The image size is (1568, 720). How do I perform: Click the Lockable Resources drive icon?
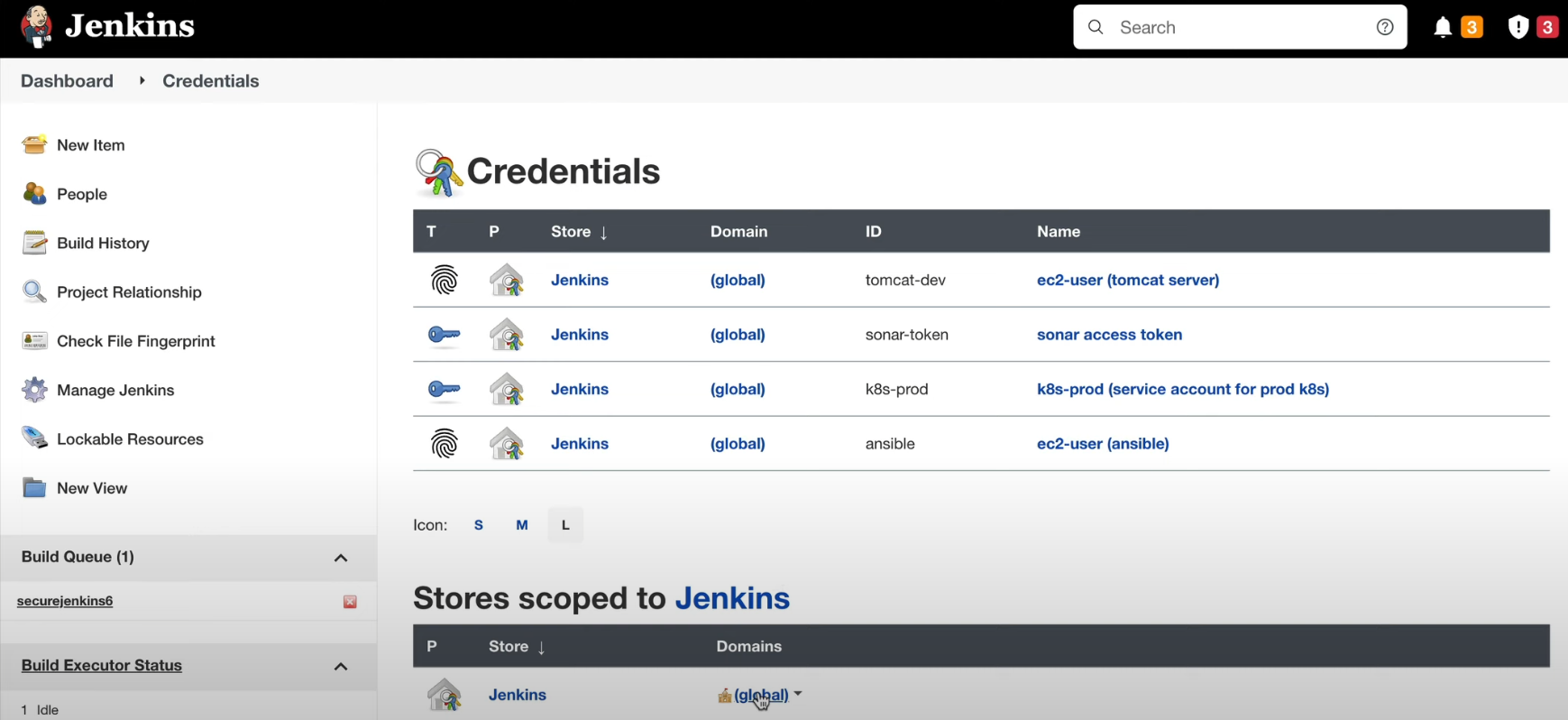tap(34, 438)
